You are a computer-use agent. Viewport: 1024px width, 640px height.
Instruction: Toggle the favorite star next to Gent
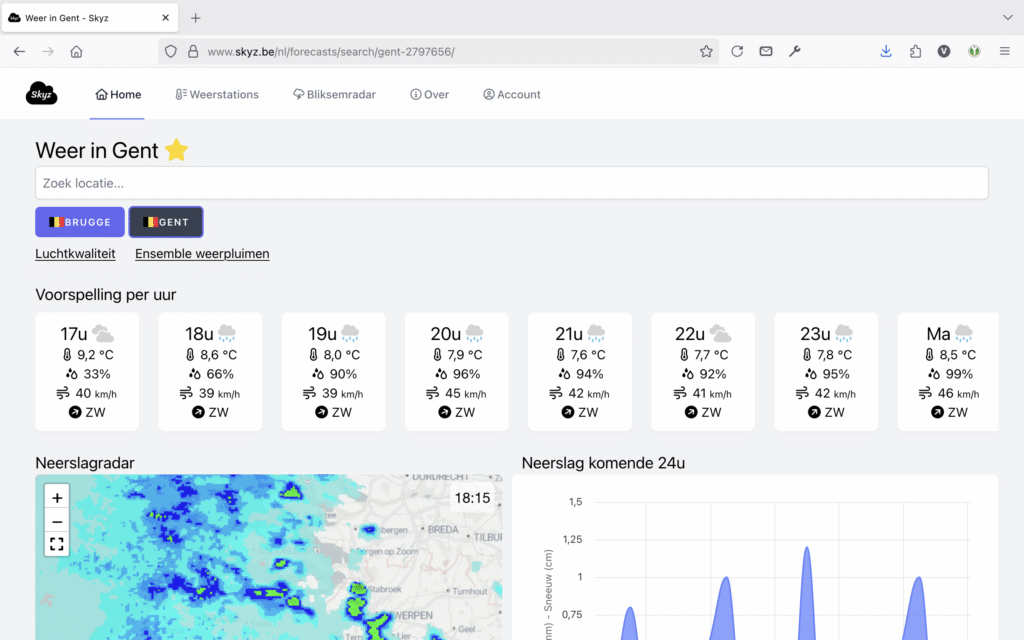tap(177, 150)
